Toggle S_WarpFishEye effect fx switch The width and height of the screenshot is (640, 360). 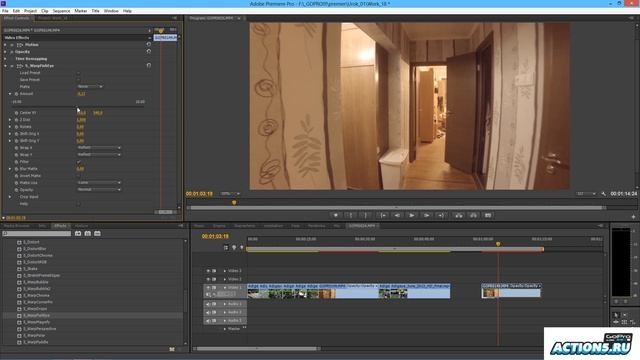[12, 66]
